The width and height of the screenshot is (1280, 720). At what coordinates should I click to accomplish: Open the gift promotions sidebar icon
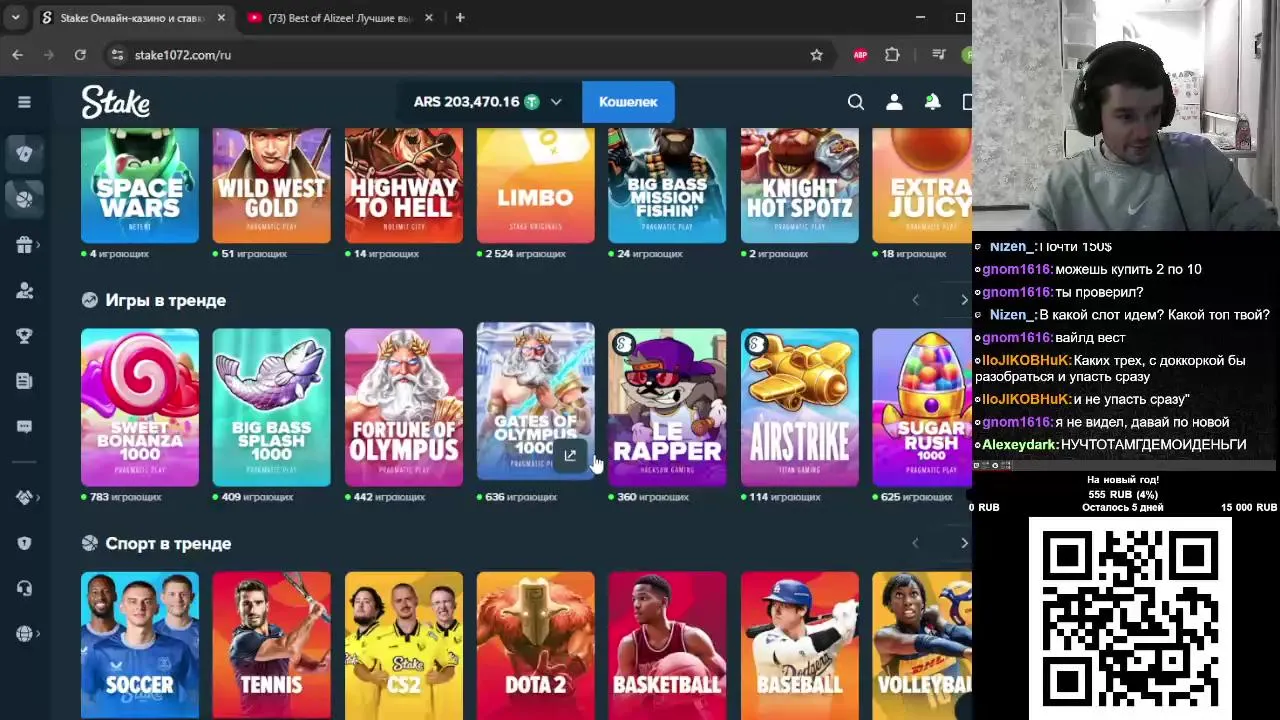point(25,245)
